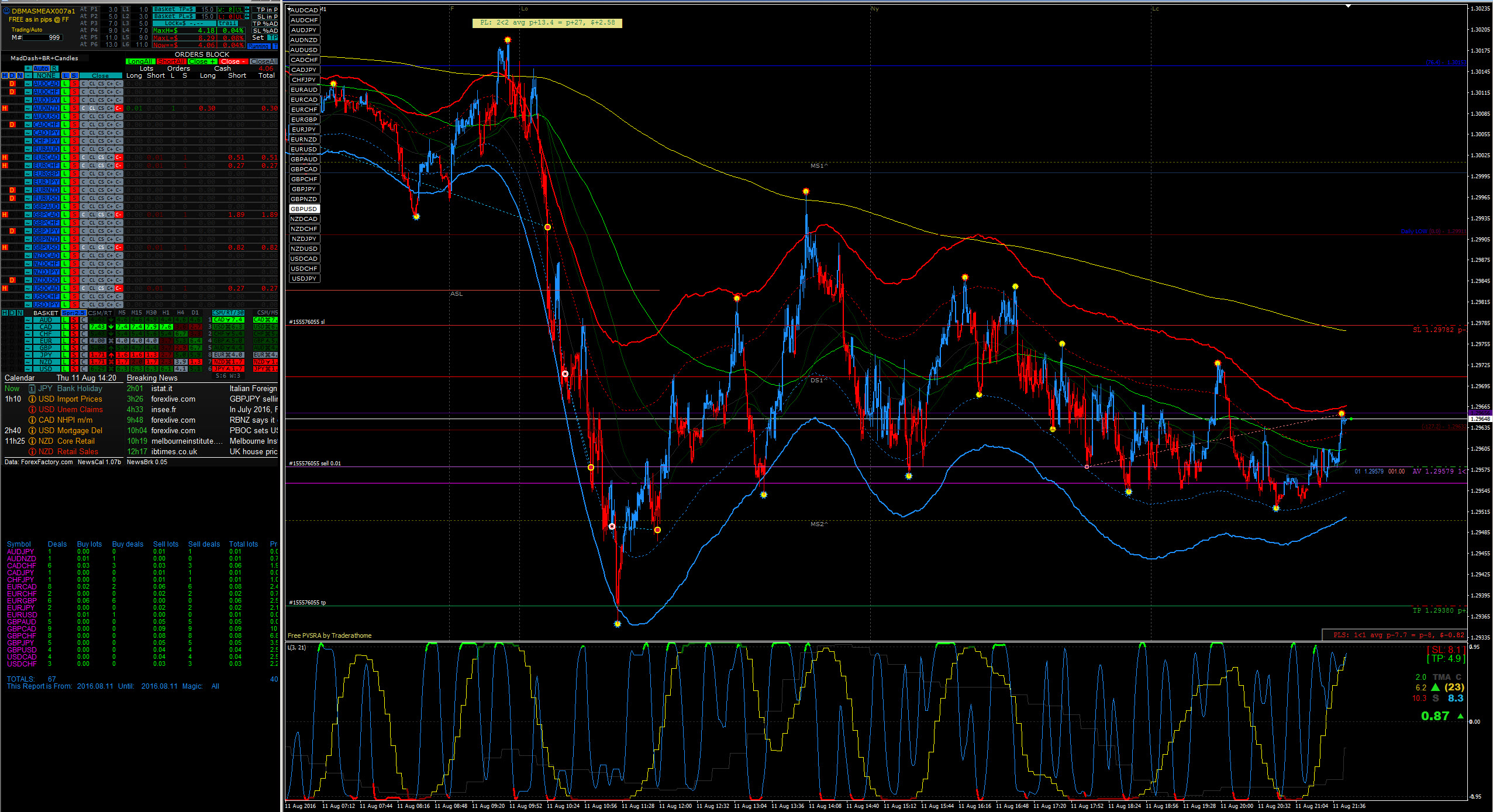This screenshot has width=1493, height=812.
Task: Click the blue Running status button
Action: click(258, 46)
